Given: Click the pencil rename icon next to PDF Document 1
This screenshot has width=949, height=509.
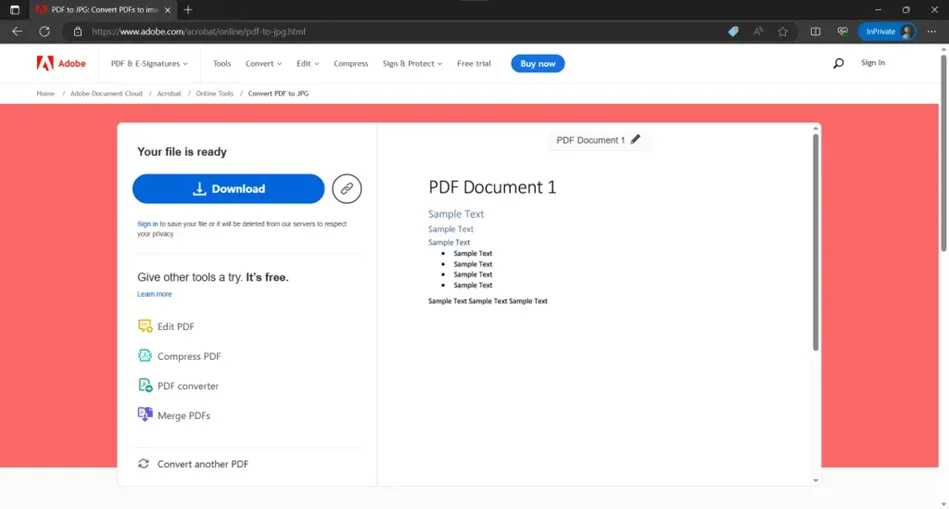Looking at the screenshot, I should pyautogui.click(x=635, y=140).
